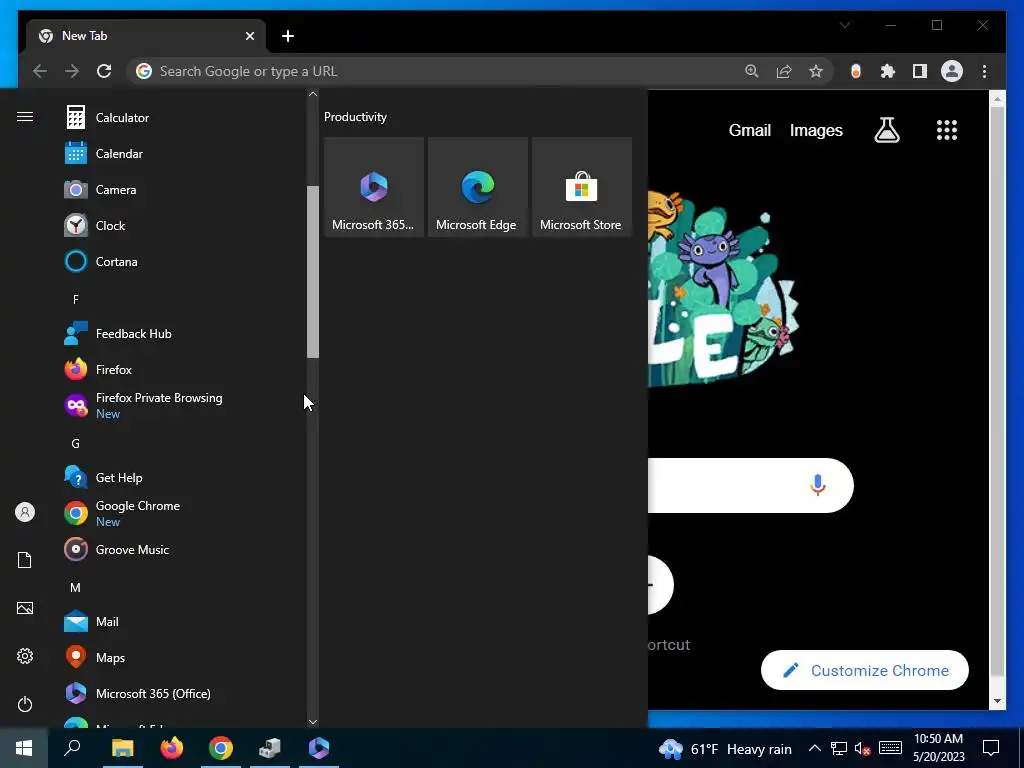Click the zoom magnifier icon in address bar
Image resolution: width=1024 pixels, height=768 pixels.
[752, 71]
